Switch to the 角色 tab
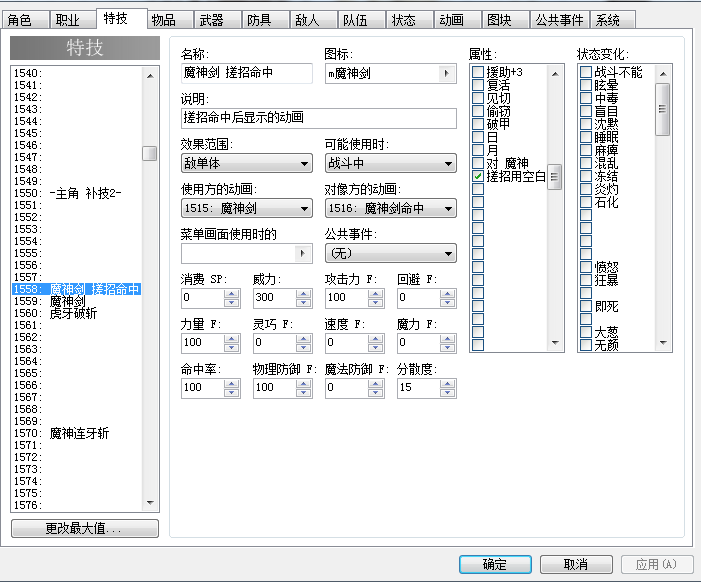The width and height of the screenshot is (701, 582). [x=25, y=20]
